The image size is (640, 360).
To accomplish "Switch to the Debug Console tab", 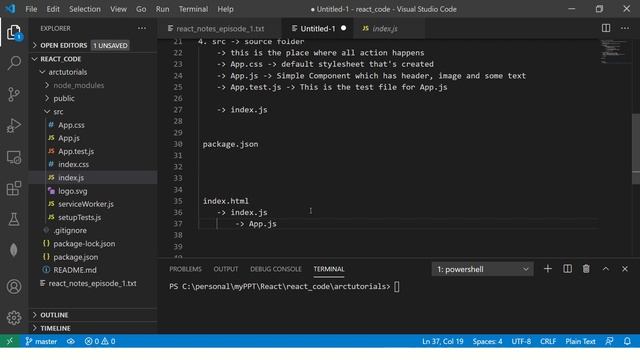I will [x=276, y=269].
